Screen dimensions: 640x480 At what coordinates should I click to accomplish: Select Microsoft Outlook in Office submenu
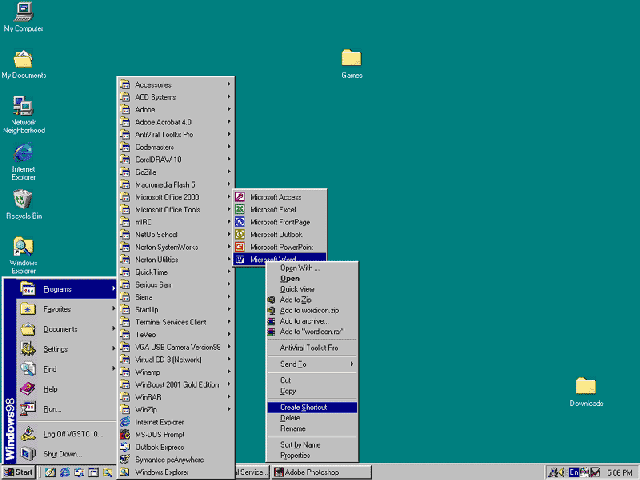pos(280,234)
